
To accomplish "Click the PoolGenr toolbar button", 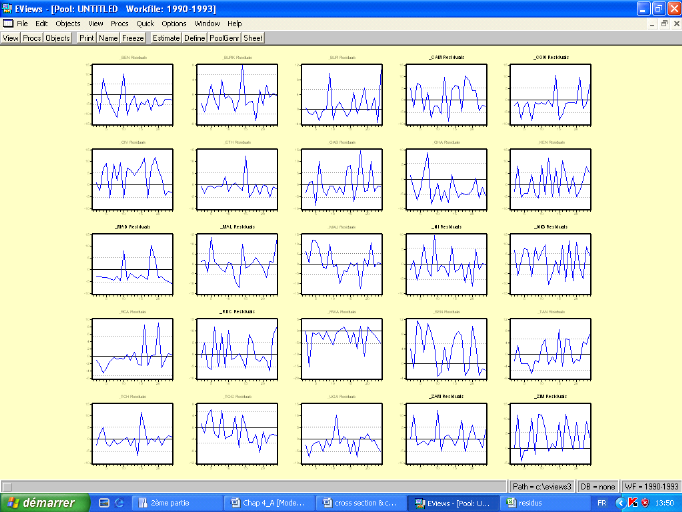I will tap(224, 38).
